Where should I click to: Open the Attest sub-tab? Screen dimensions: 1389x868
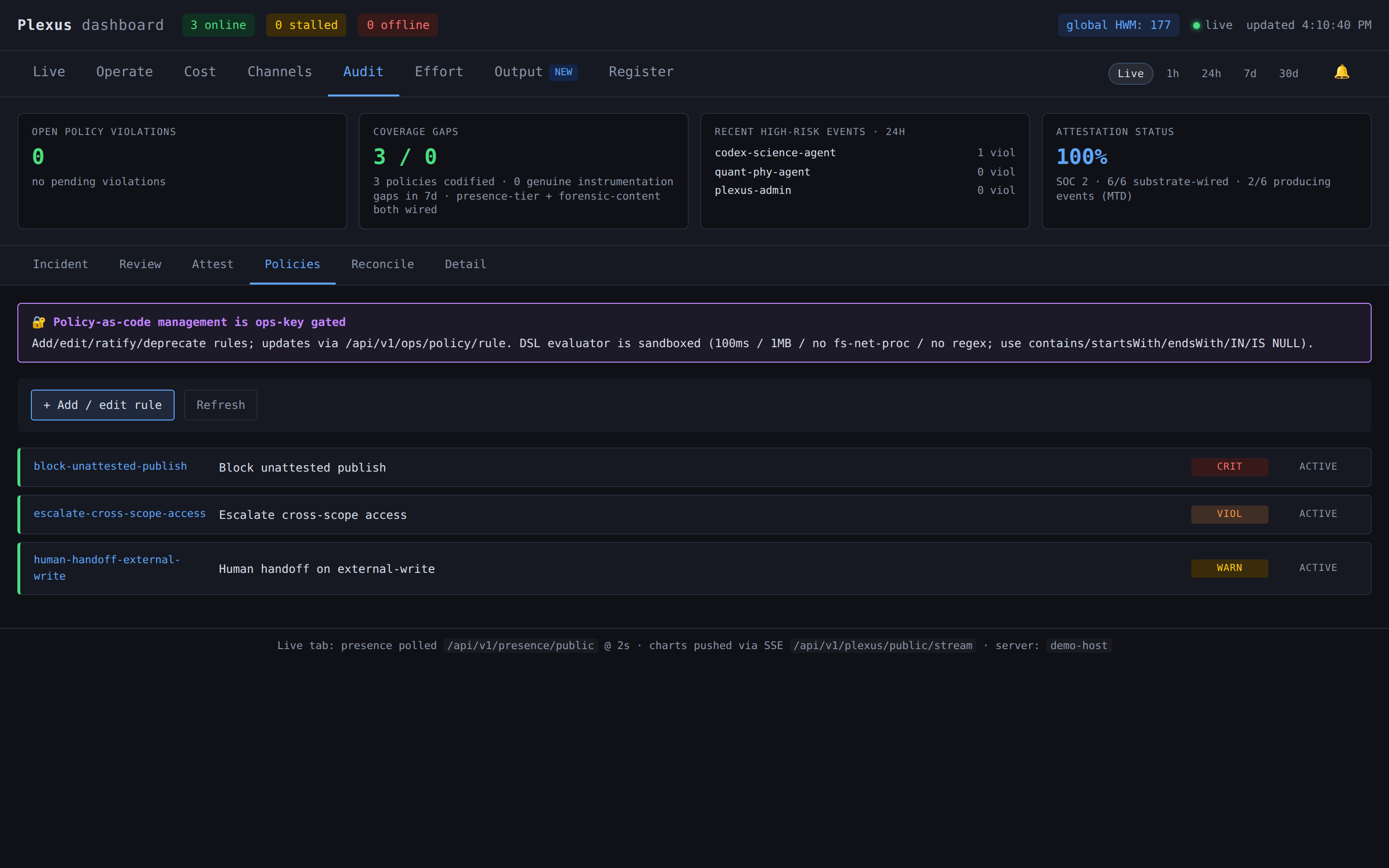click(212, 264)
